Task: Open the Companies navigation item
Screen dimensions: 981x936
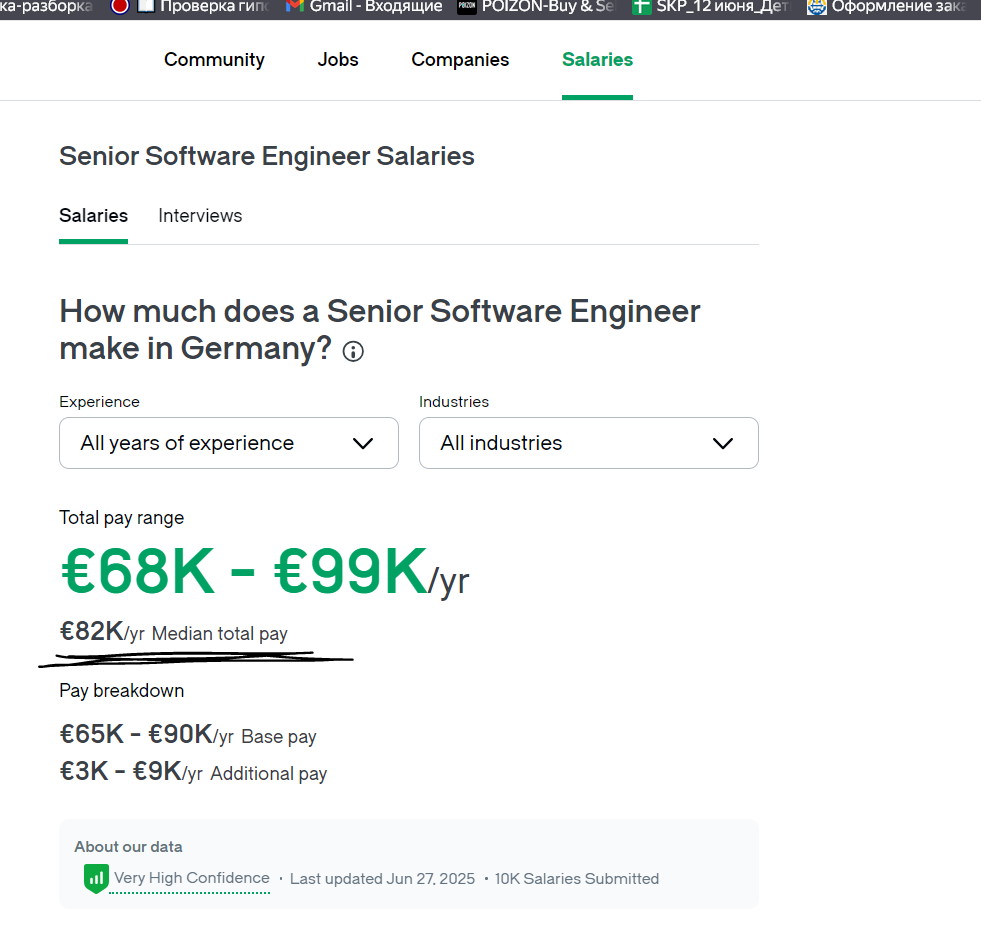Action: (460, 60)
